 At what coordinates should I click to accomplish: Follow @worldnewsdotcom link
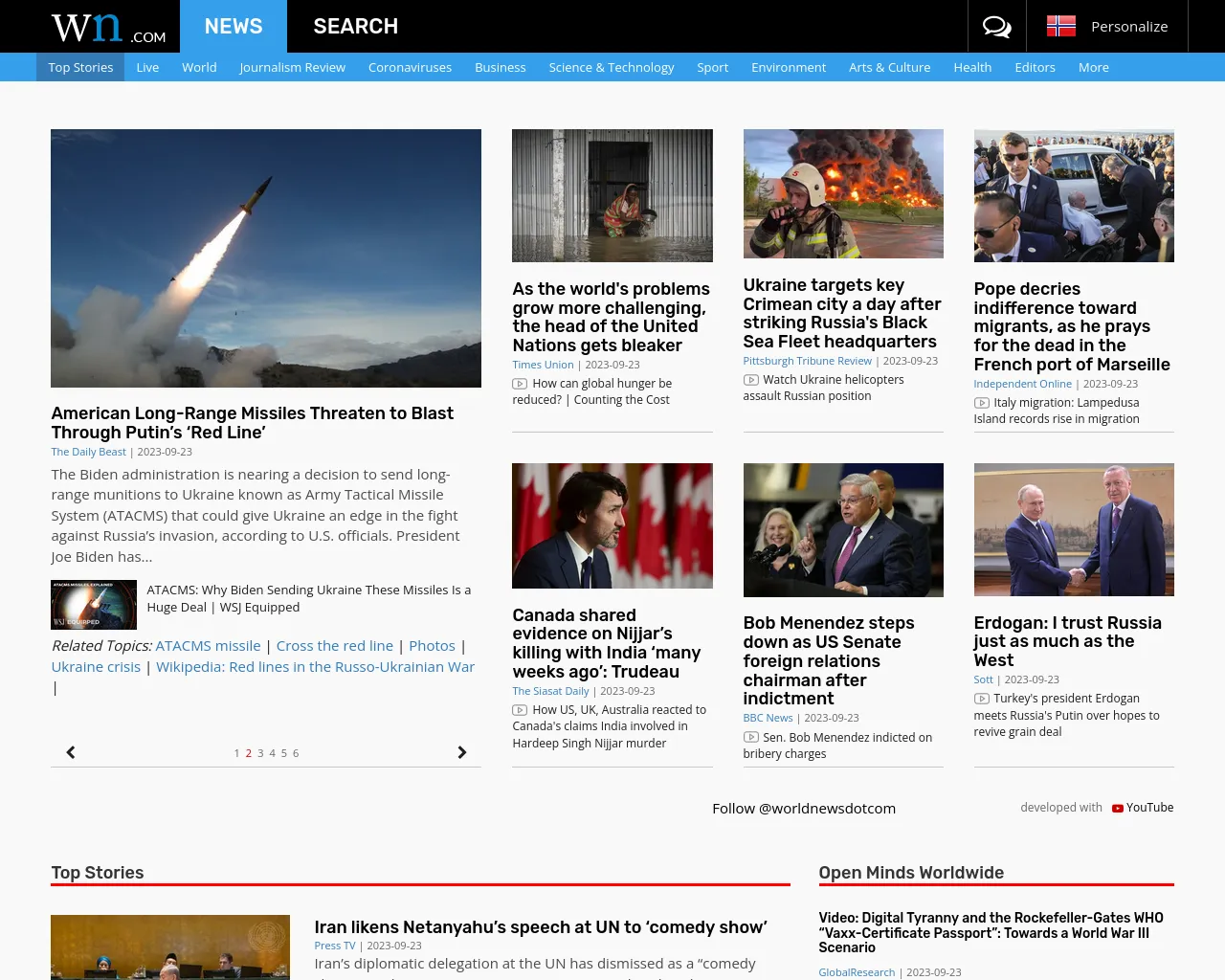(x=803, y=809)
